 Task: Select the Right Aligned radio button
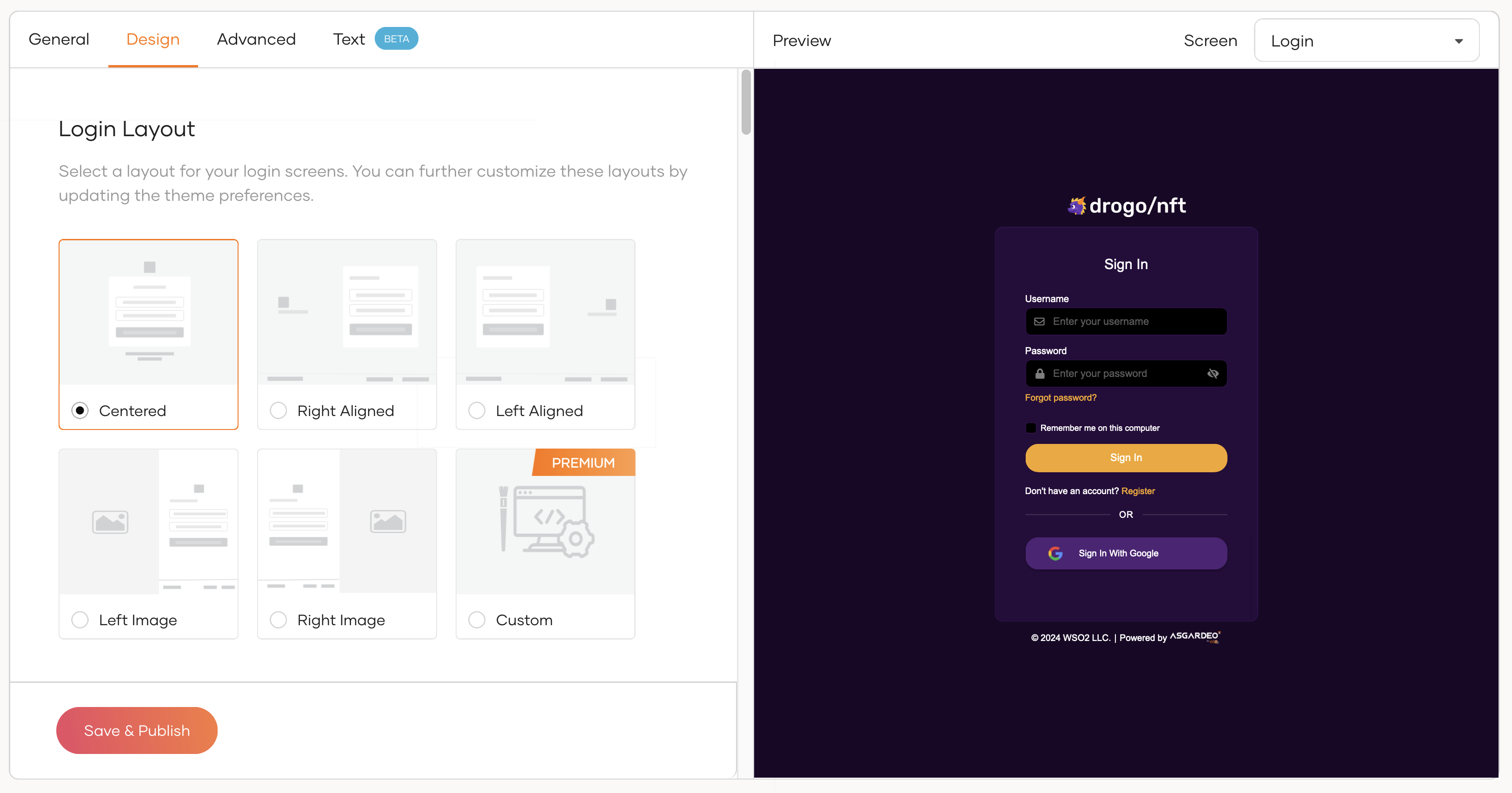click(x=278, y=410)
